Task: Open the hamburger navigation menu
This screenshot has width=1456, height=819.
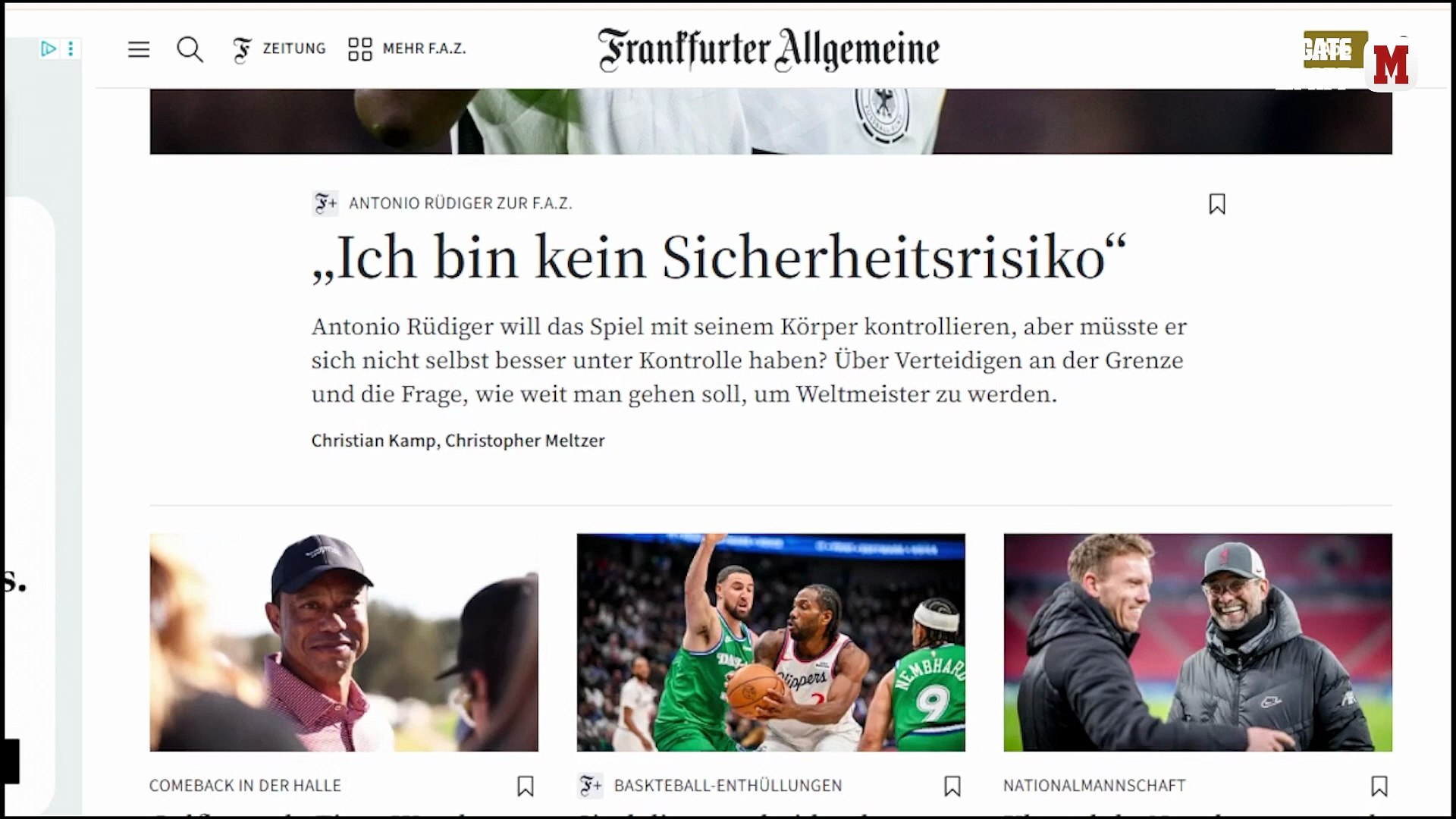Action: [139, 49]
